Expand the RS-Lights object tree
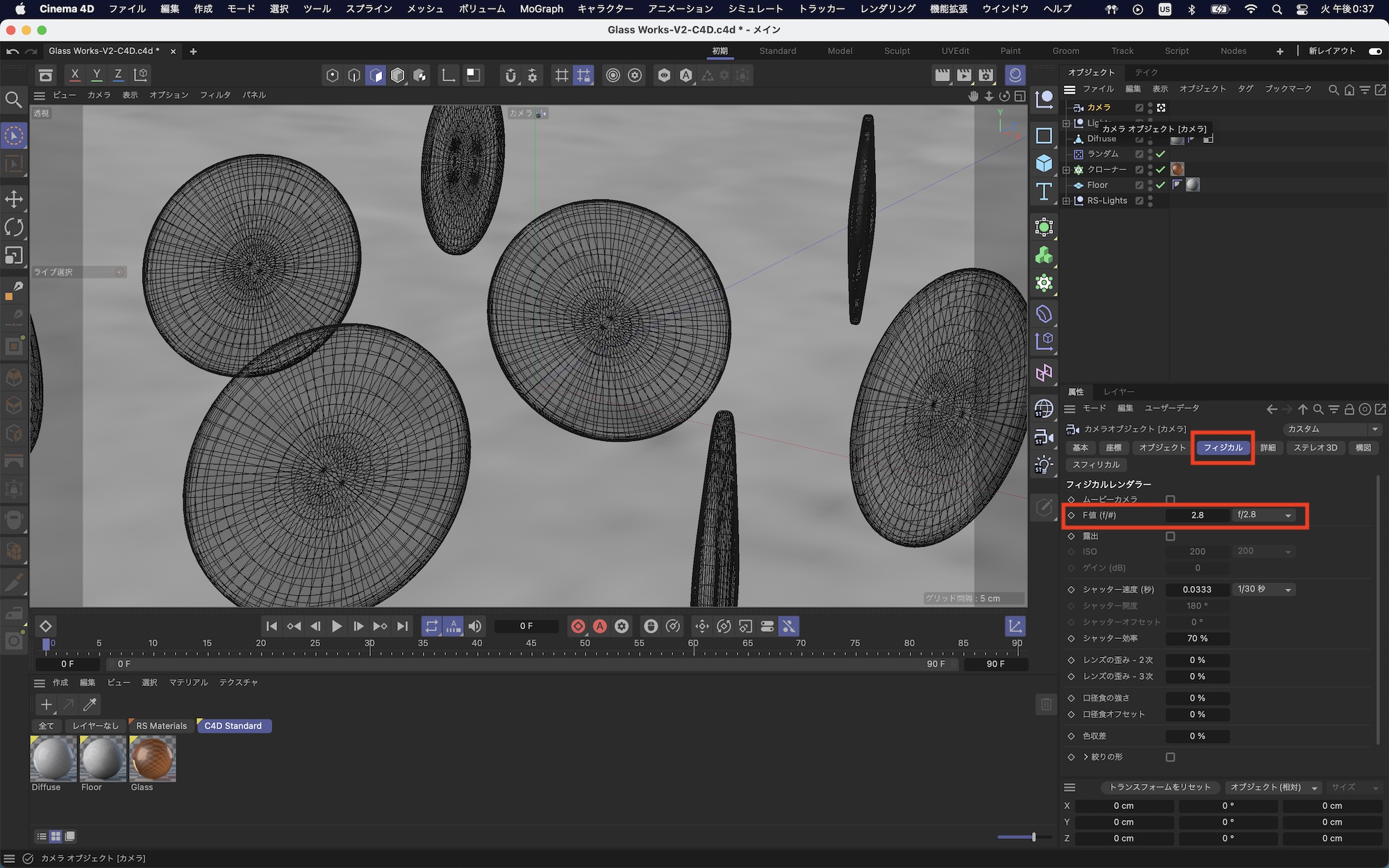 point(1067,201)
